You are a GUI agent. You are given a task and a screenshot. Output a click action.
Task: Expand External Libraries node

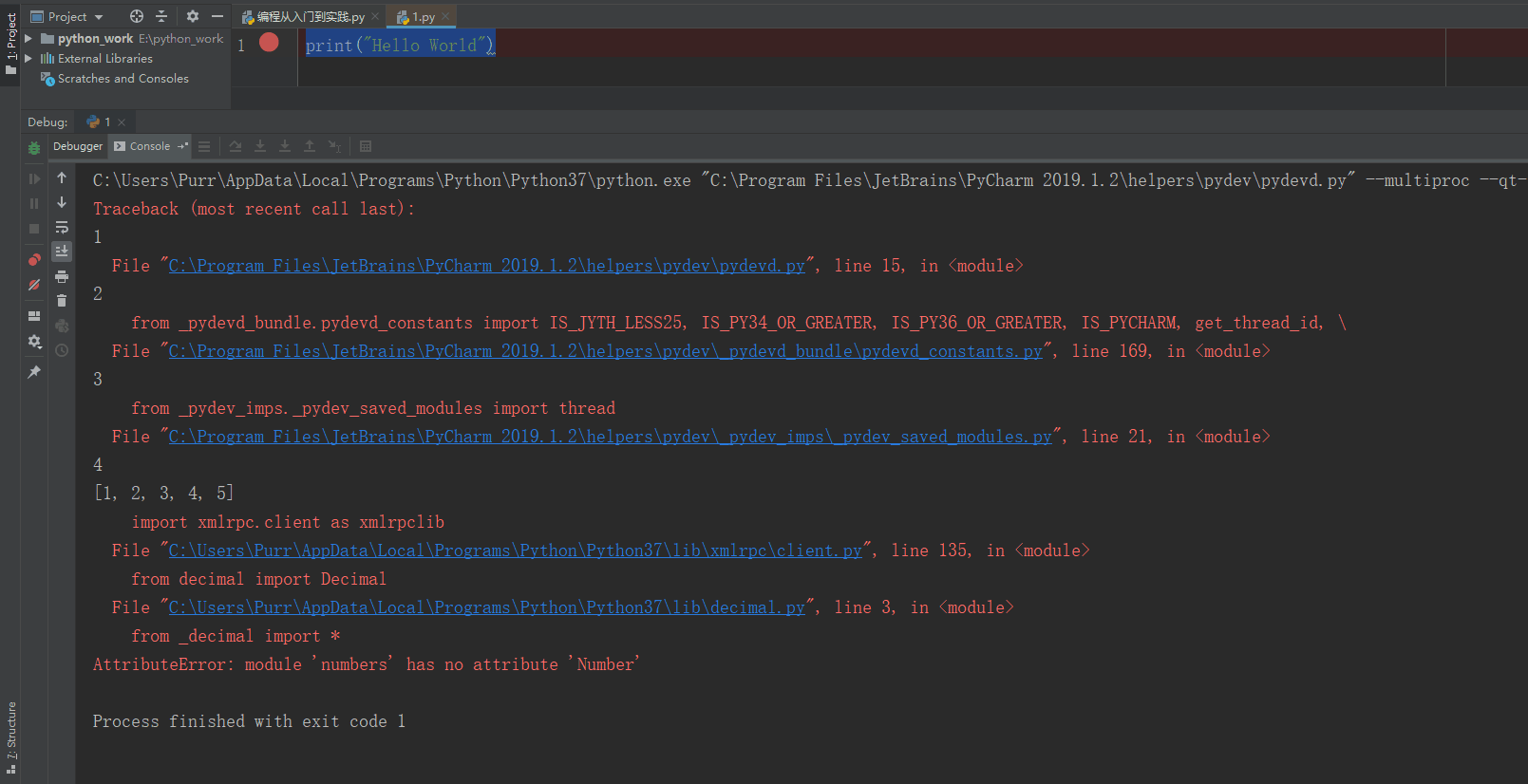tap(28, 59)
